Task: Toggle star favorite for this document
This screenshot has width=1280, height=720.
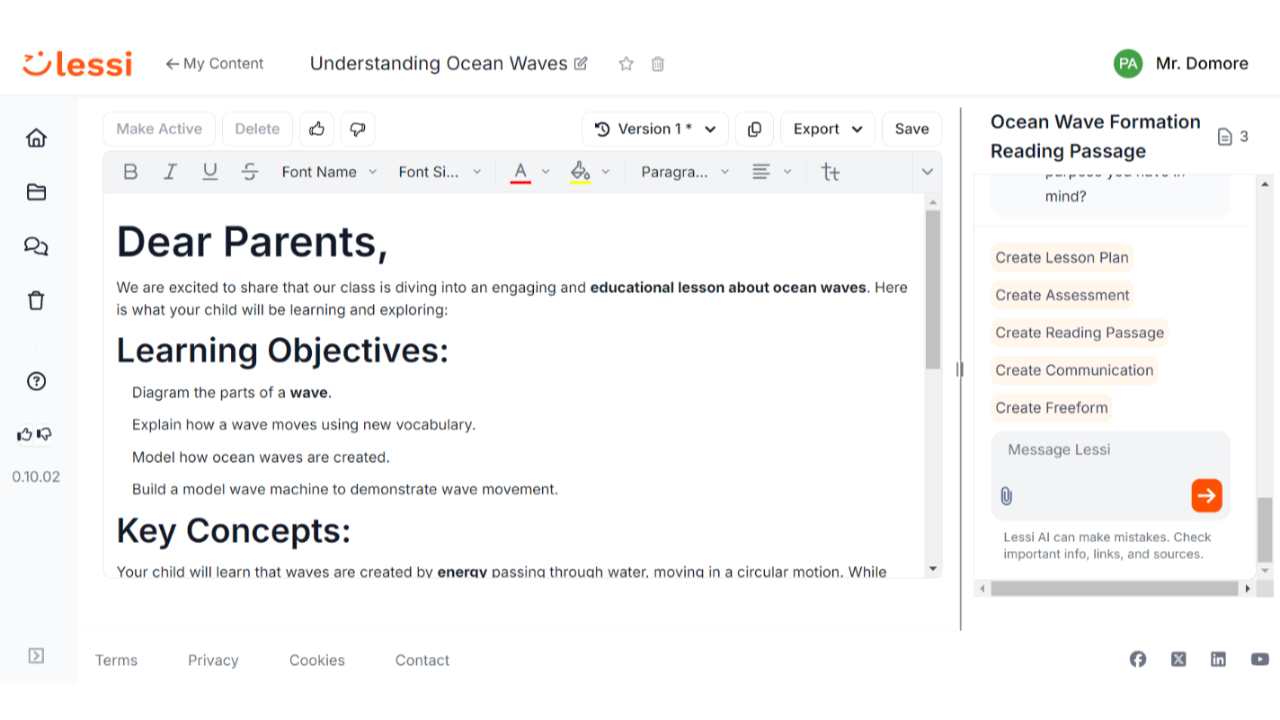Action: pos(626,64)
